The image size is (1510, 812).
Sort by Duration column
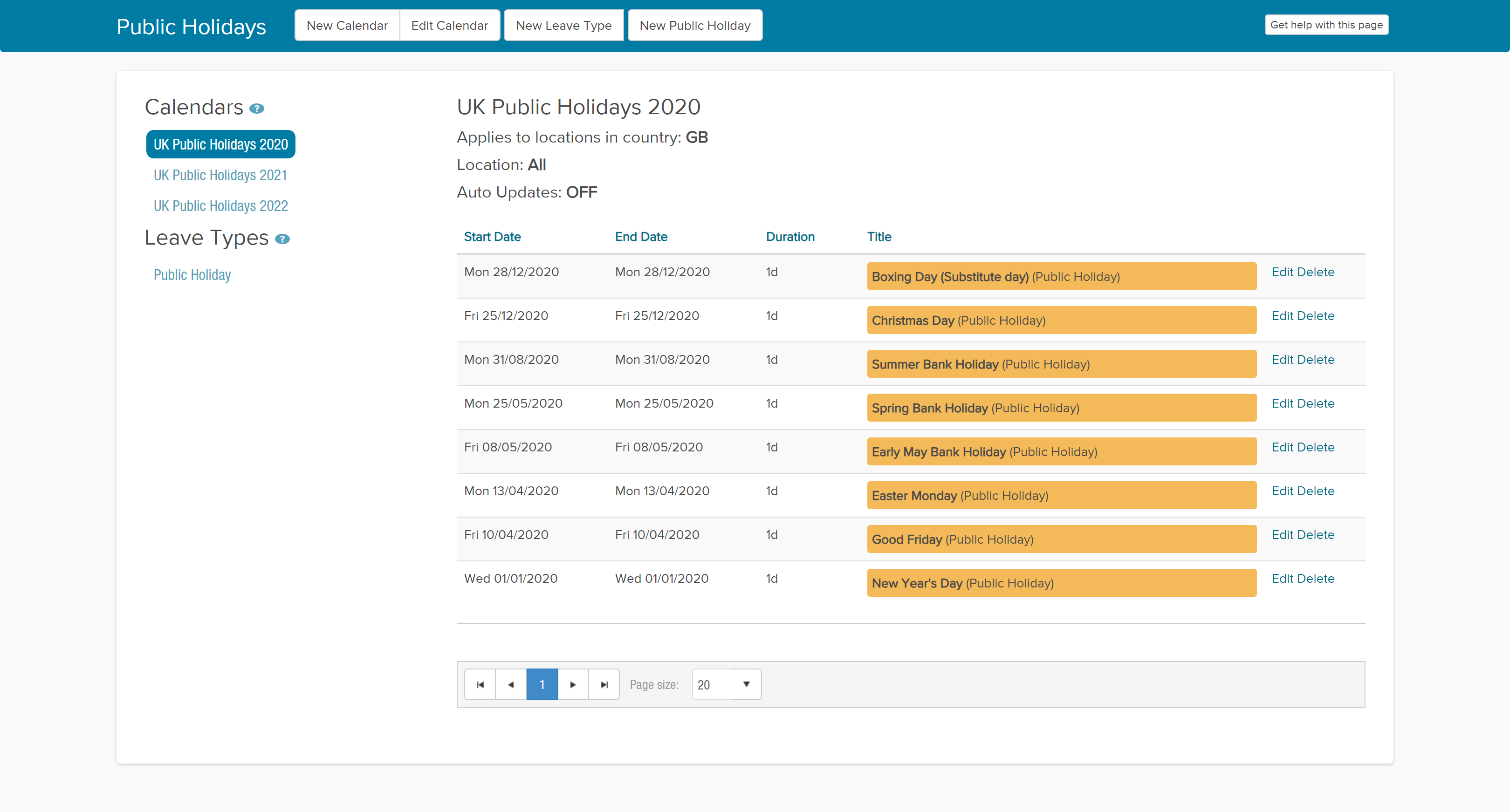[x=790, y=237]
